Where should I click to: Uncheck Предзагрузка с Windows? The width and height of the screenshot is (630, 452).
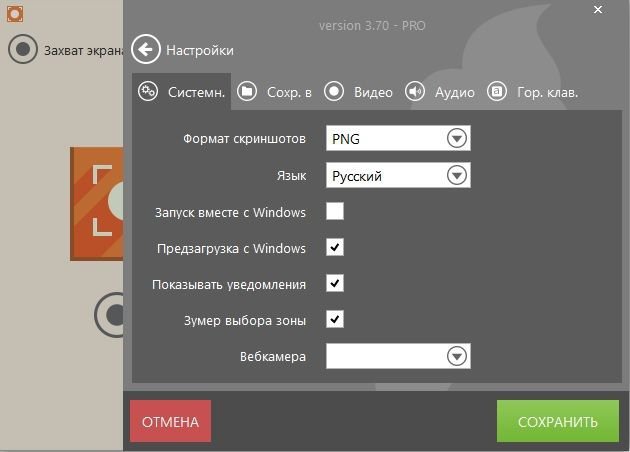point(335,247)
